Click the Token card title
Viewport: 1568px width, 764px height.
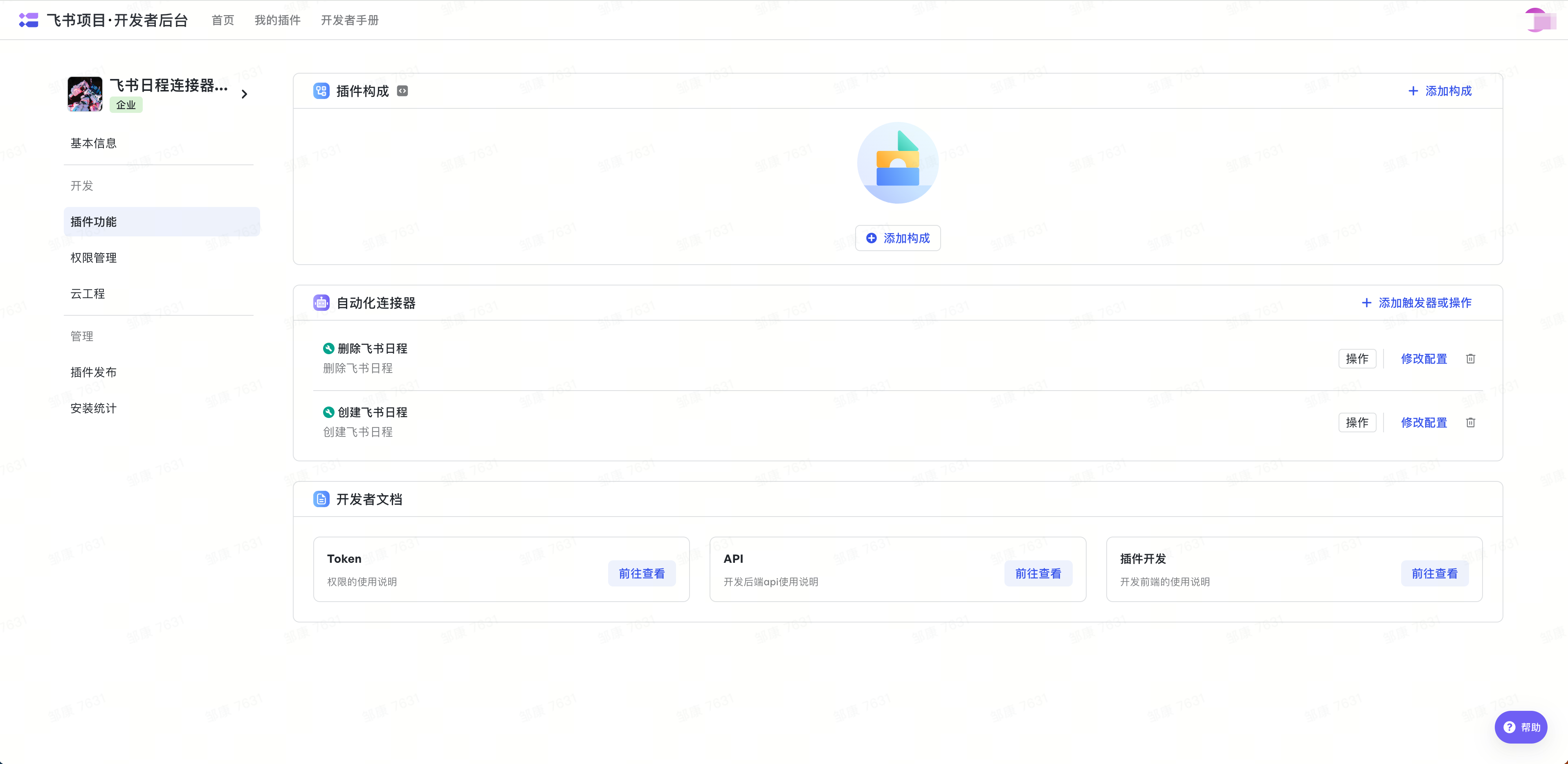[344, 558]
